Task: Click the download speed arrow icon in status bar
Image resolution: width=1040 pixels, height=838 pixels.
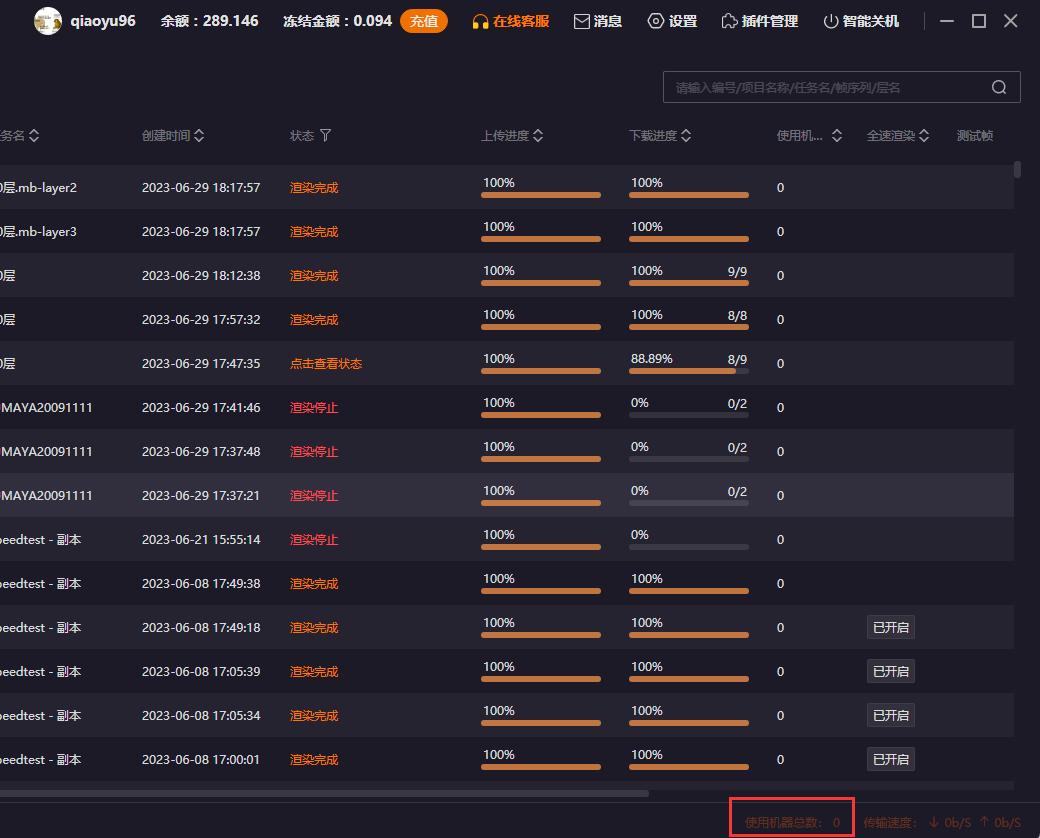Action: coord(936,822)
